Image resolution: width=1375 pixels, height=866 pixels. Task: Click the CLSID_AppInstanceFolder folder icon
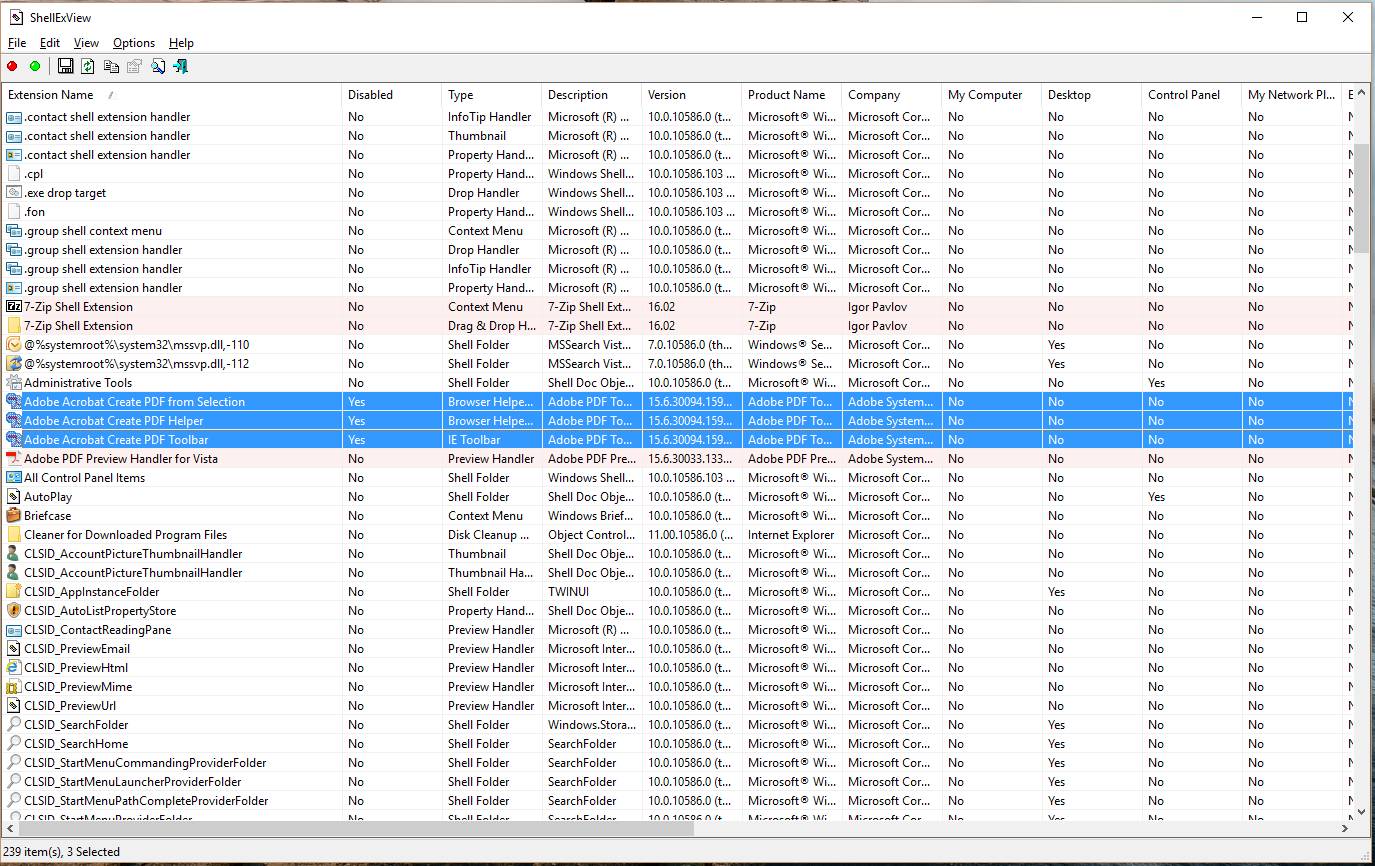coord(14,592)
